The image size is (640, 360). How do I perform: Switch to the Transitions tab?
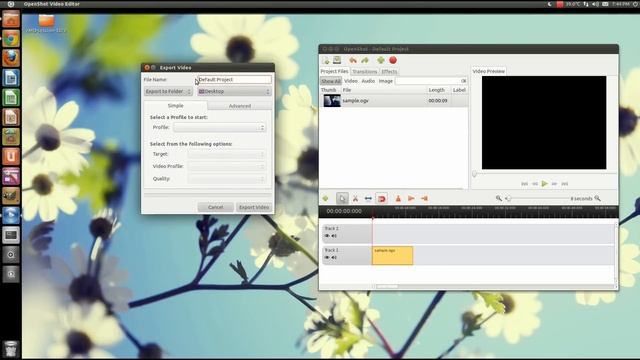click(x=364, y=71)
